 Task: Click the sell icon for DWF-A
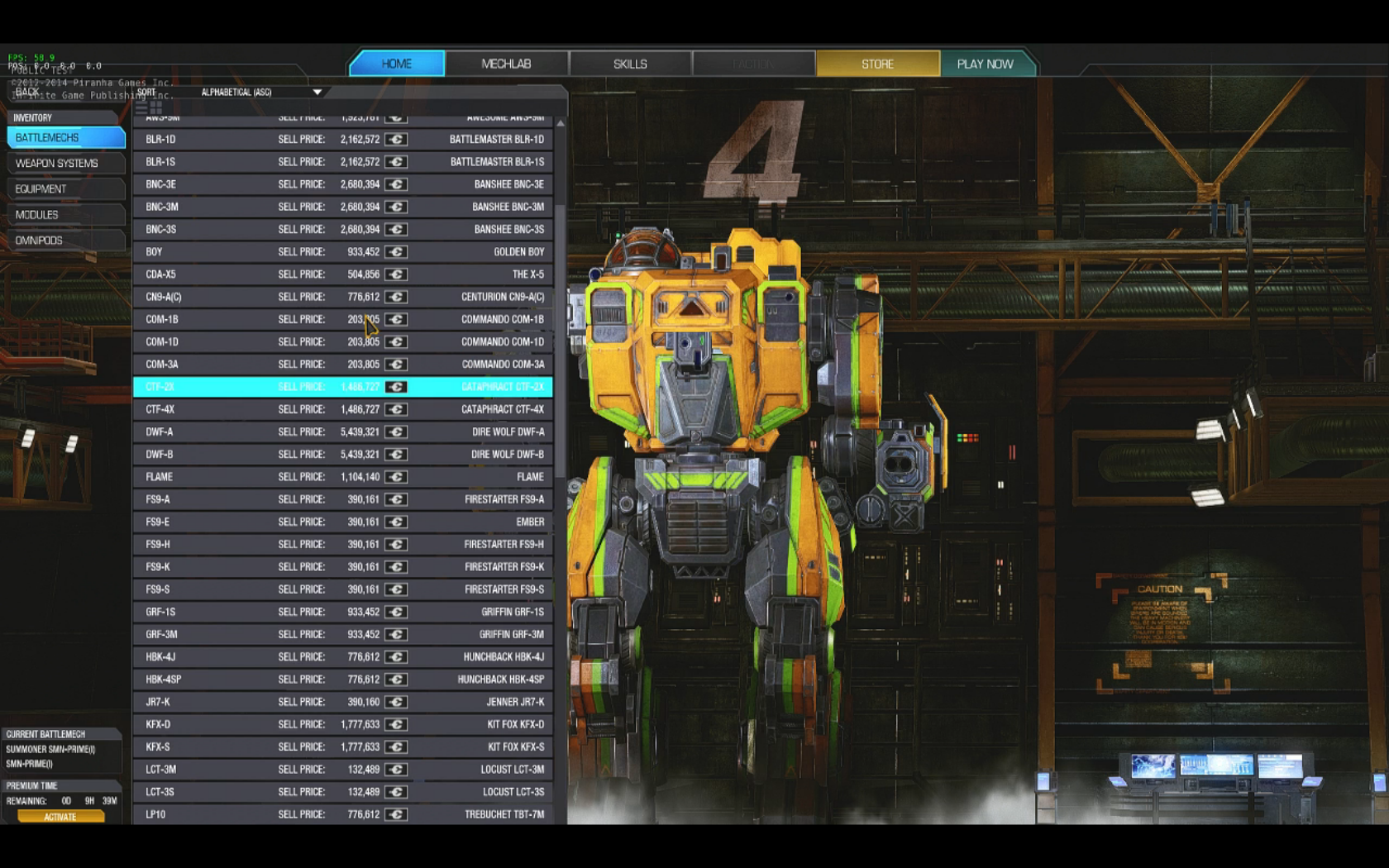pos(396,432)
